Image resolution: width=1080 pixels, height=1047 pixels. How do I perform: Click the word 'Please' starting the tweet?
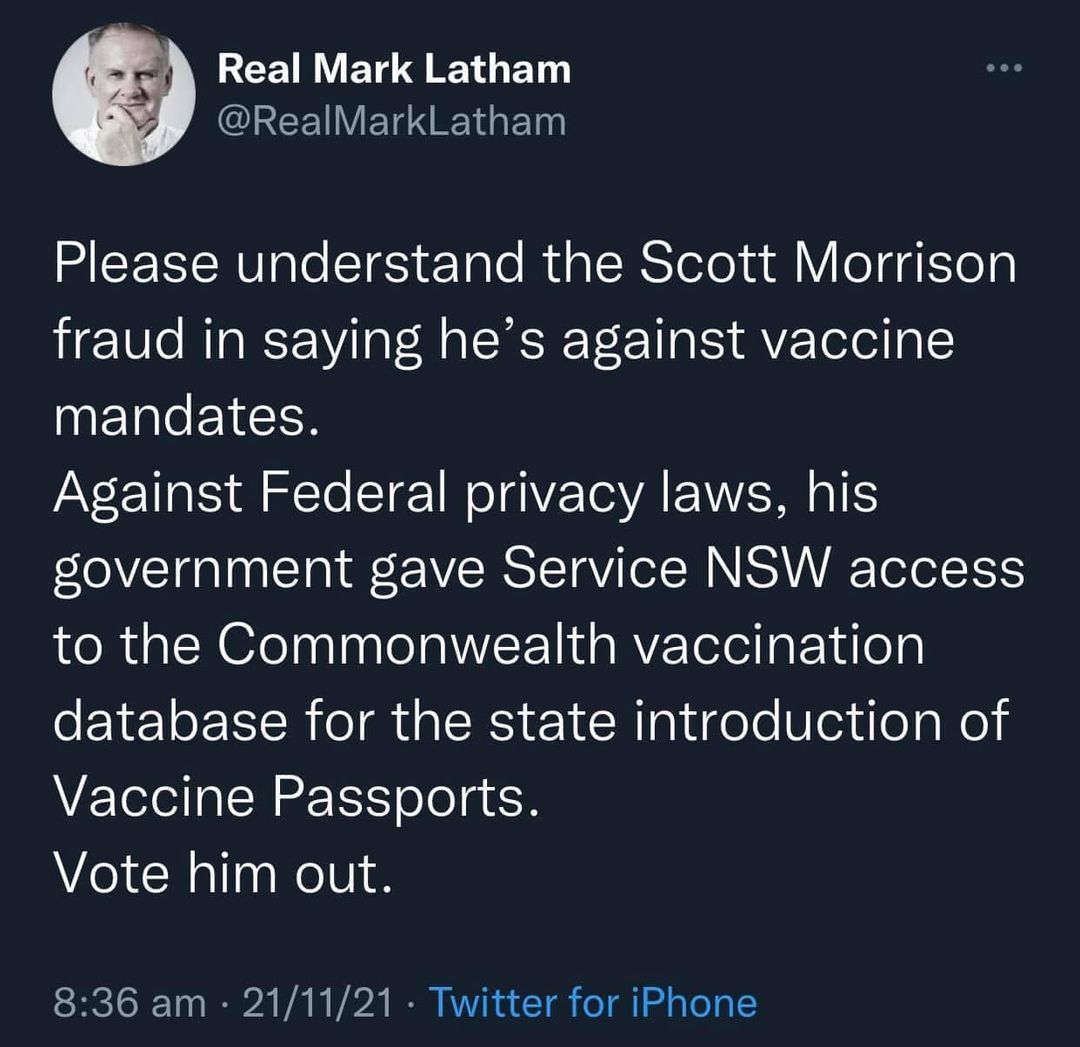point(136,264)
